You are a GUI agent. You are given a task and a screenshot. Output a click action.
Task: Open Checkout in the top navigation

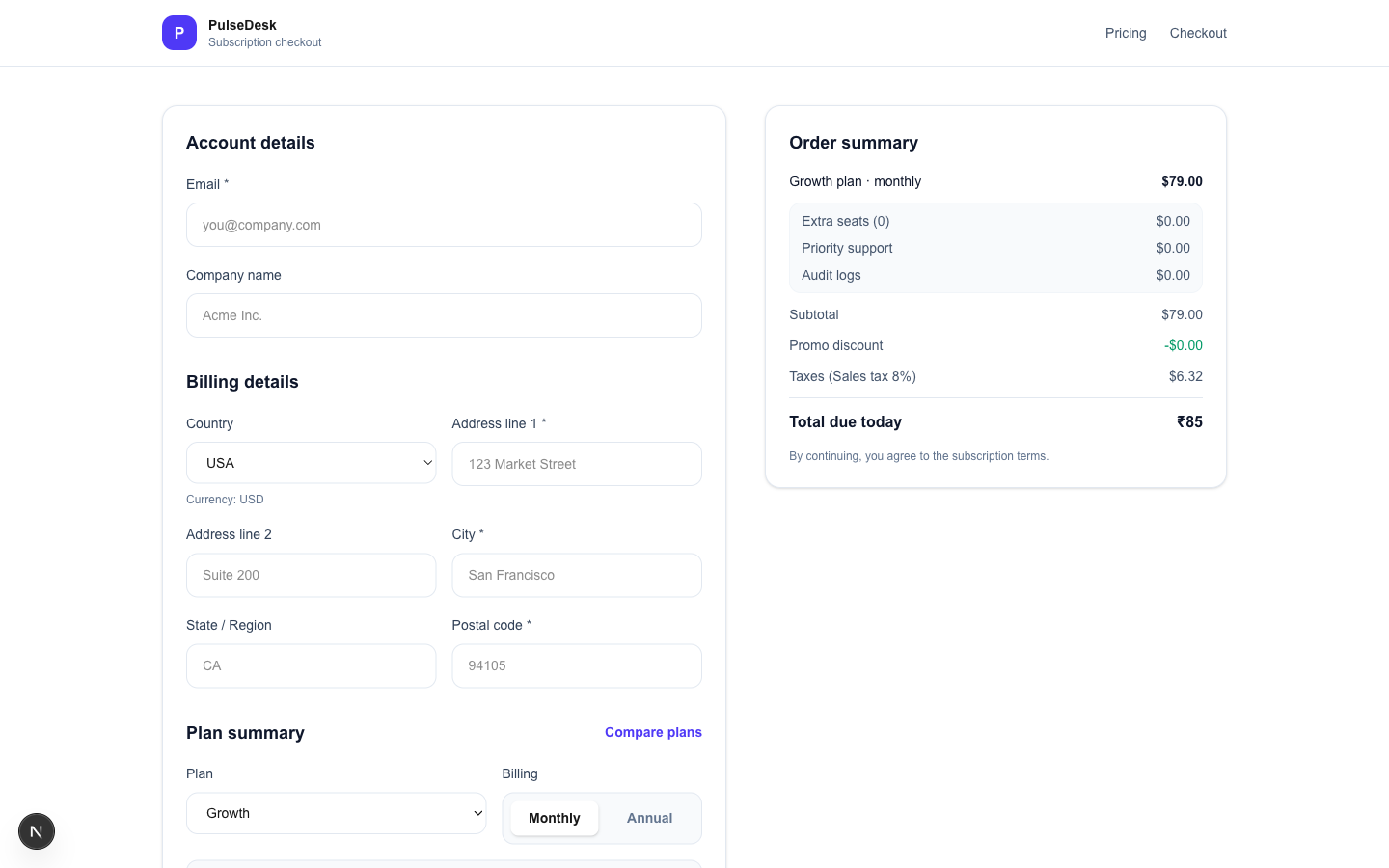point(1198,33)
